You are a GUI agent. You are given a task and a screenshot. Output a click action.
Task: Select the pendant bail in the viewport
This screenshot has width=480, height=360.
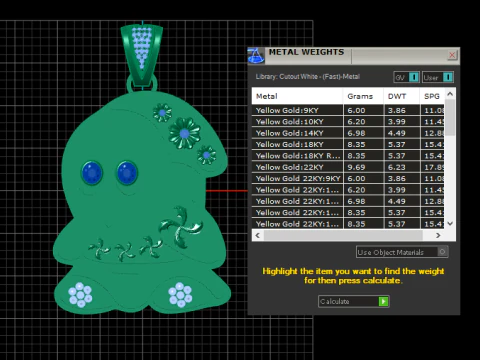142,55
